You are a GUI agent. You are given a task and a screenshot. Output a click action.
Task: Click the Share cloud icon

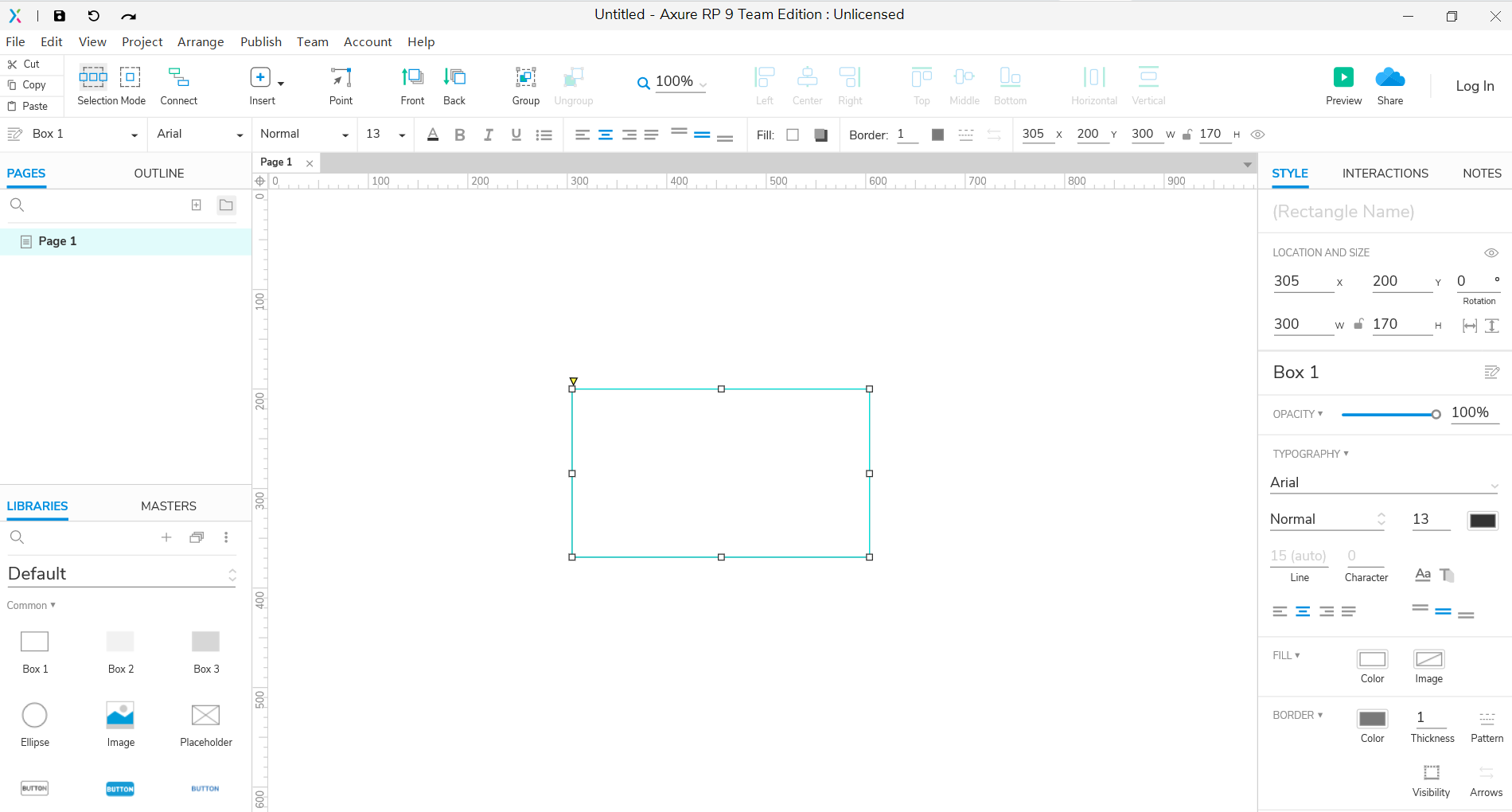click(x=1390, y=77)
